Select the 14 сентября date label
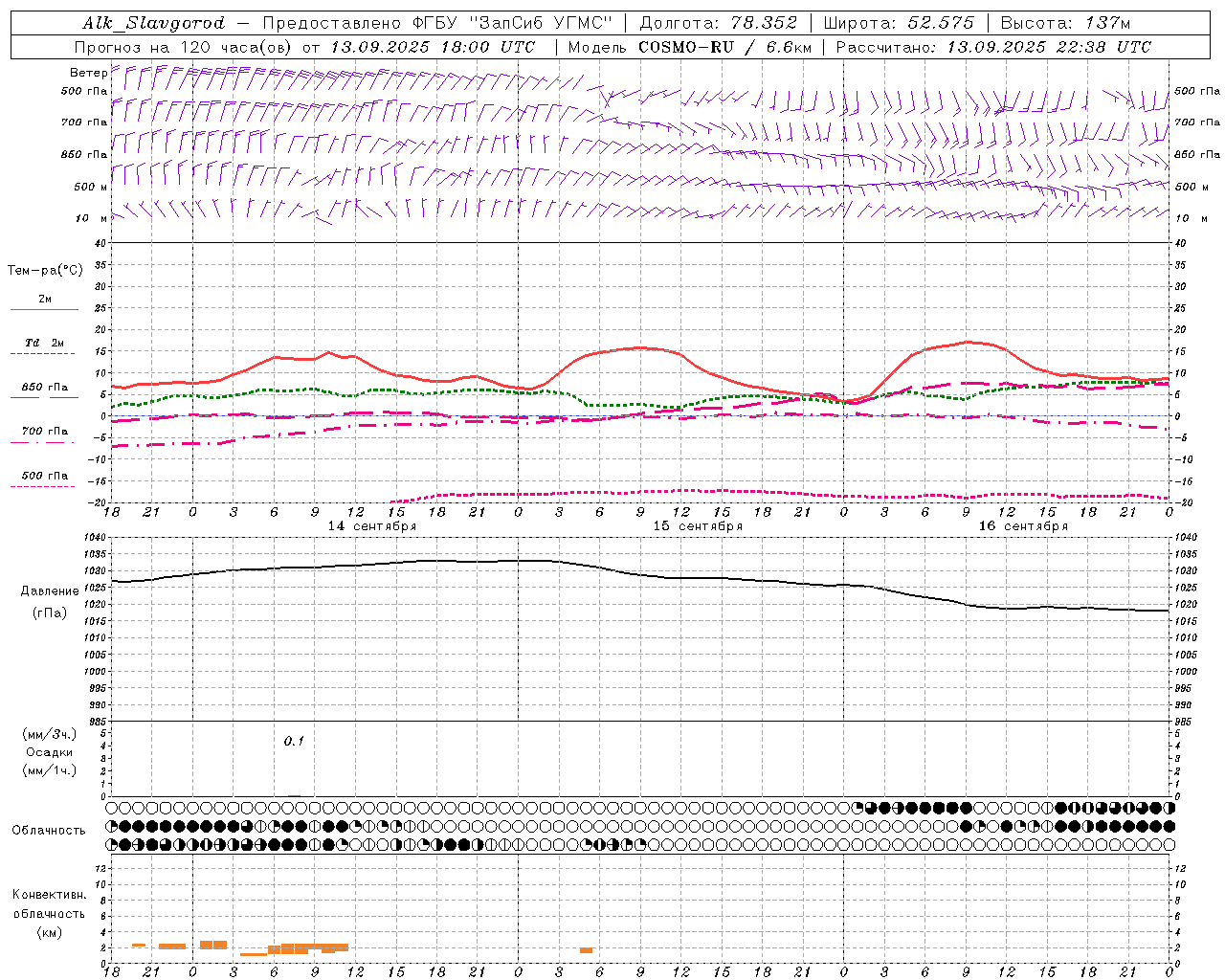This screenshot has width=1225, height=980. (371, 526)
